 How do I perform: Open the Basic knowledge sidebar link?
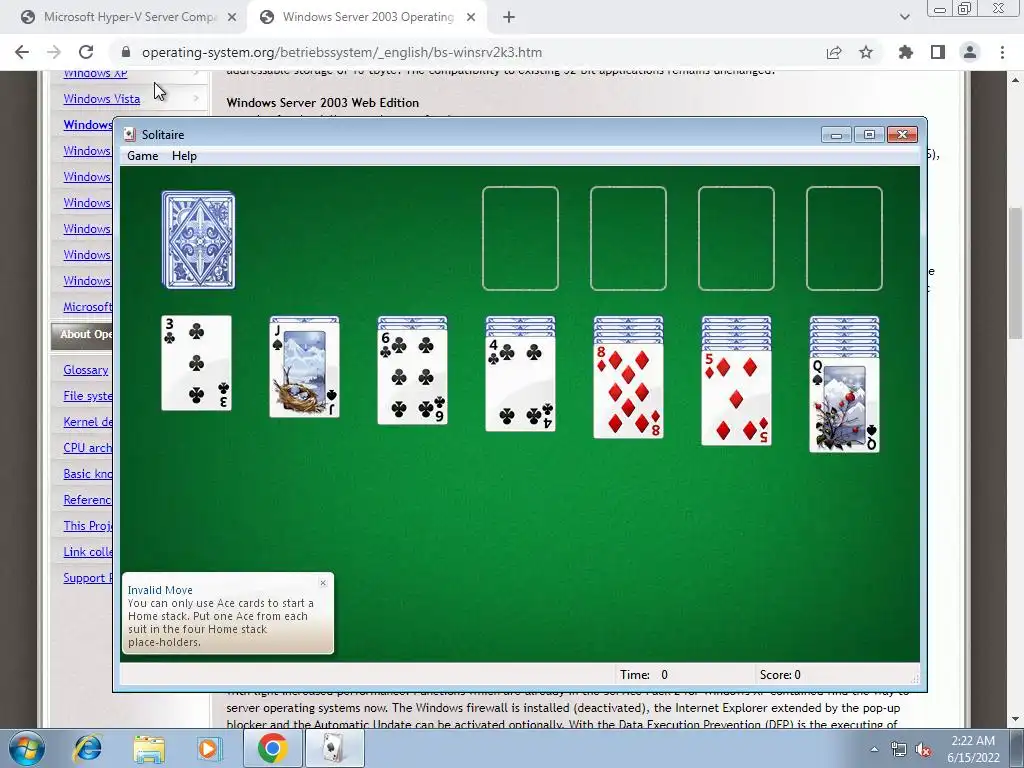88,474
